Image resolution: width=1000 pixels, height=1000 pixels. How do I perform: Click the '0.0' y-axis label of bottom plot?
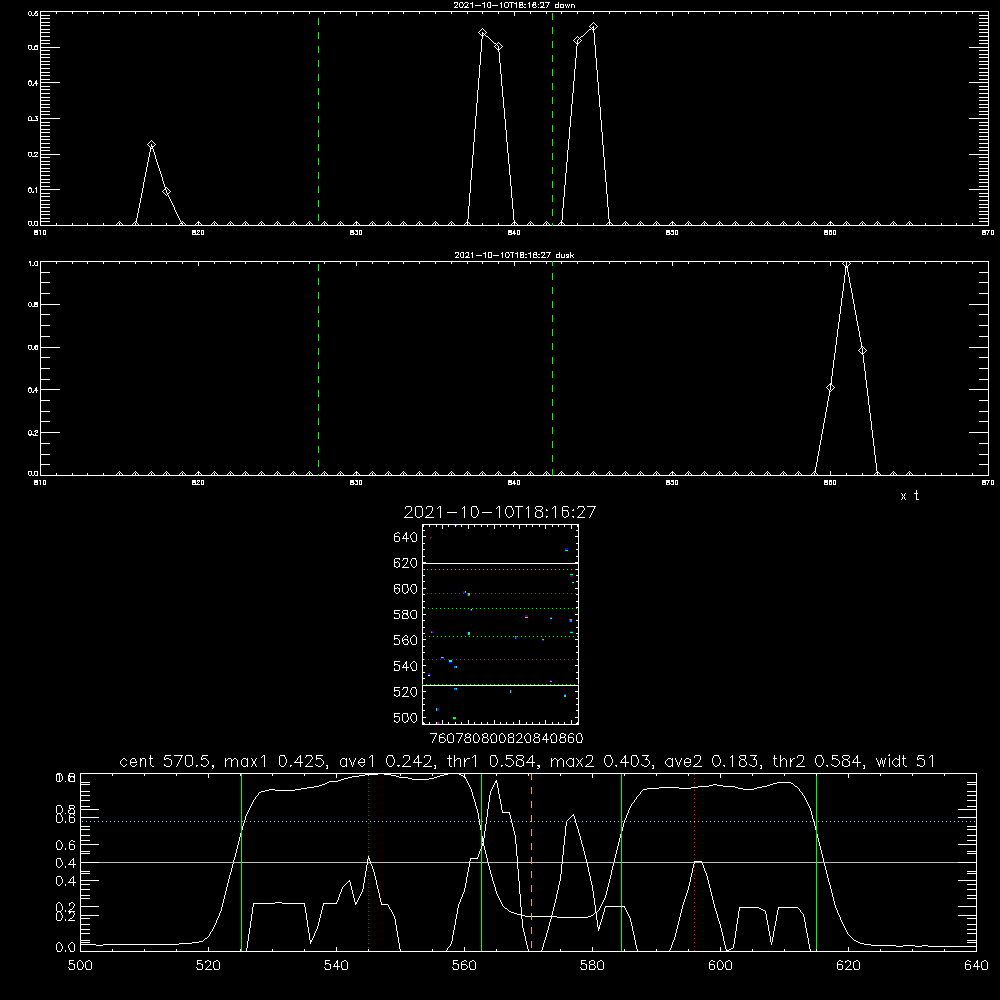pos(66,948)
